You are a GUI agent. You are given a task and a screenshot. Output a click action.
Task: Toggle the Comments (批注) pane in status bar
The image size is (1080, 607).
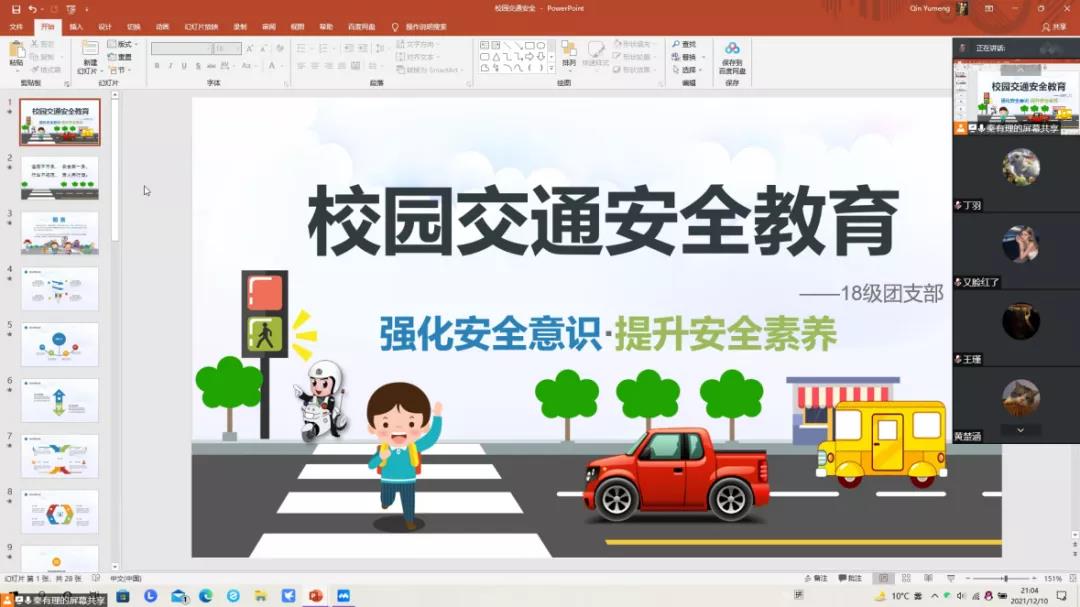(x=849, y=579)
